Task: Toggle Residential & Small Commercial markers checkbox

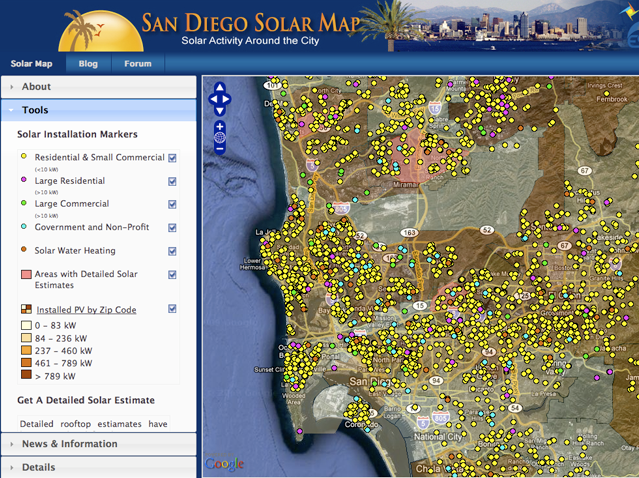Action: point(172,158)
